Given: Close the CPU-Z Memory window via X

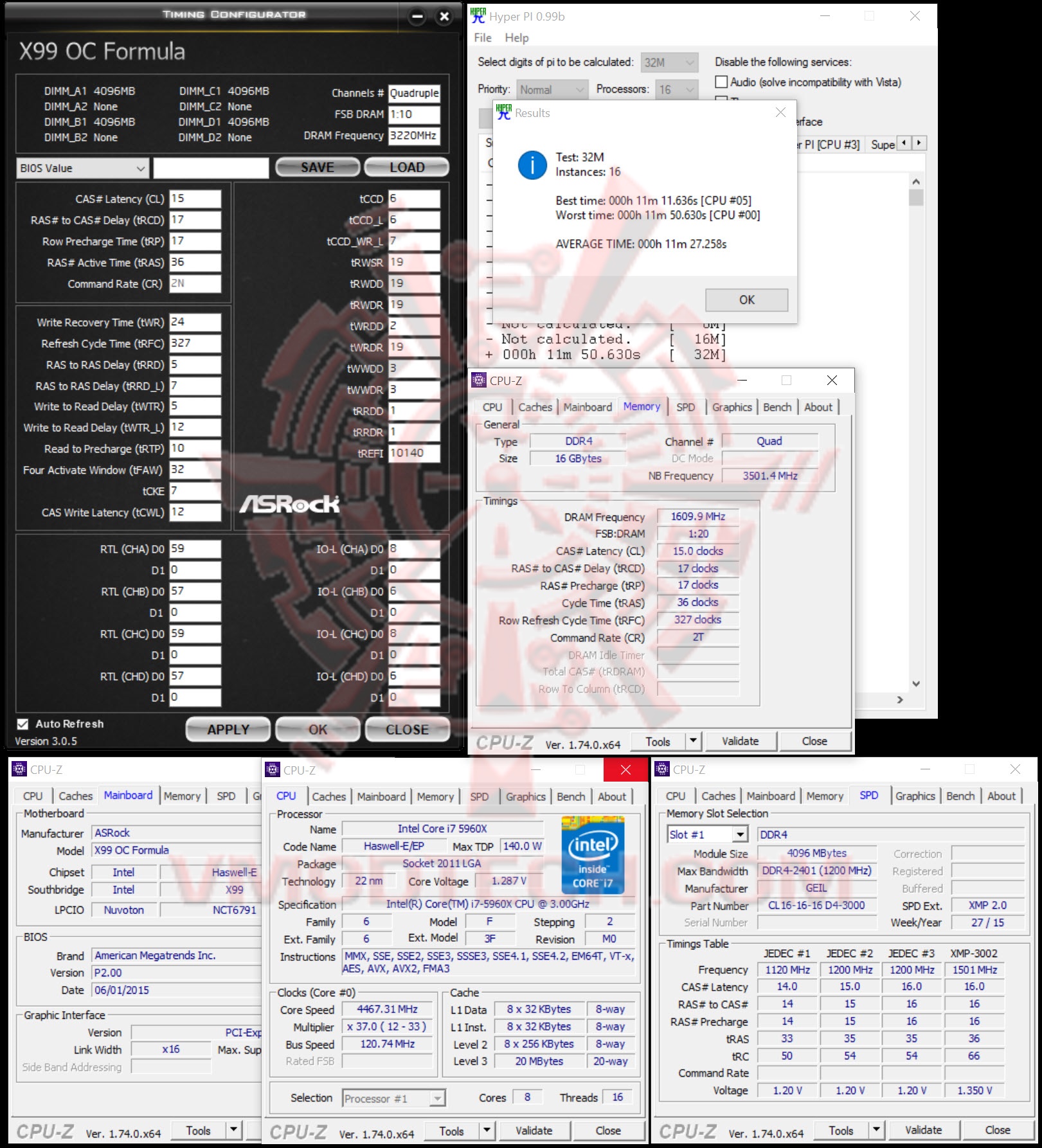Looking at the screenshot, I should click(832, 381).
